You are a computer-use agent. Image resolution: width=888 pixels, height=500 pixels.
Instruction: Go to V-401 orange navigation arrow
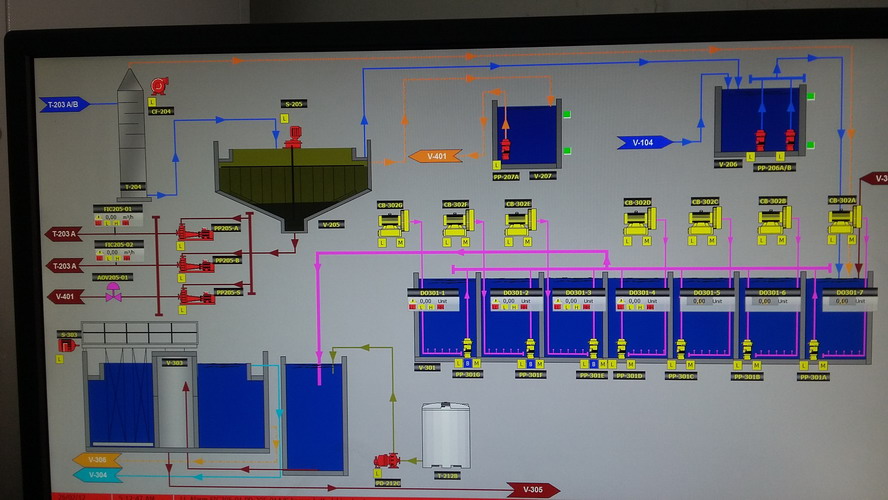pyautogui.click(x=436, y=156)
